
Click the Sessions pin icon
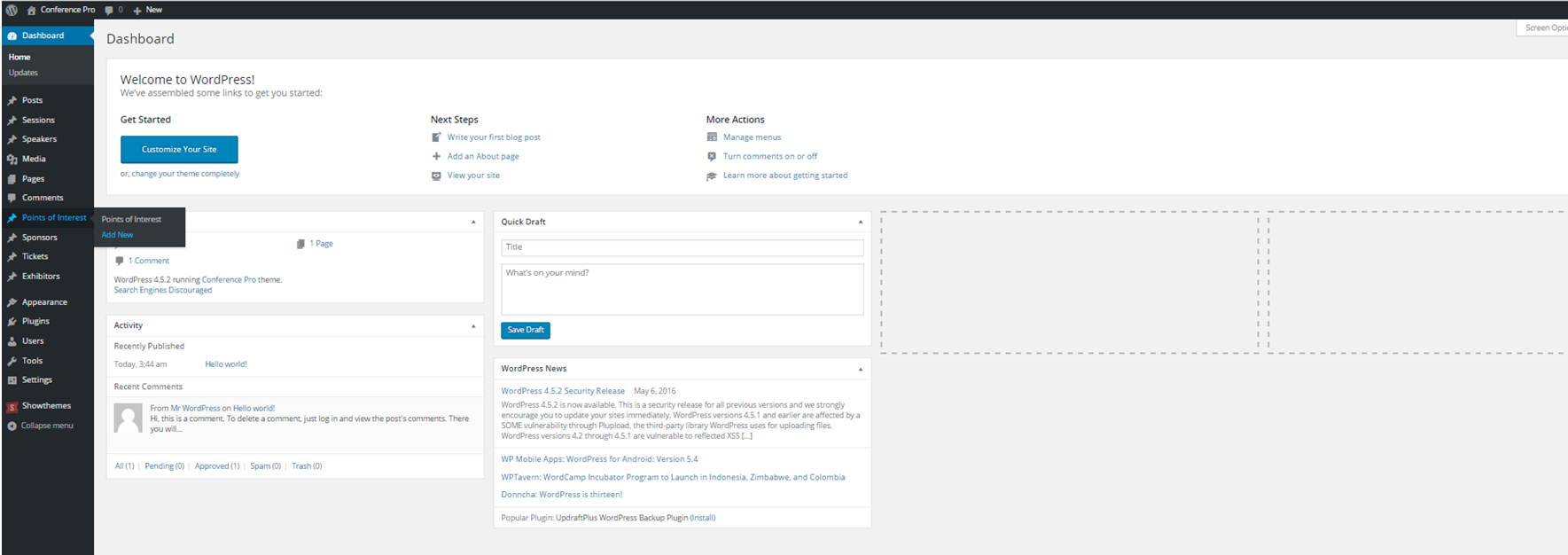(x=12, y=121)
